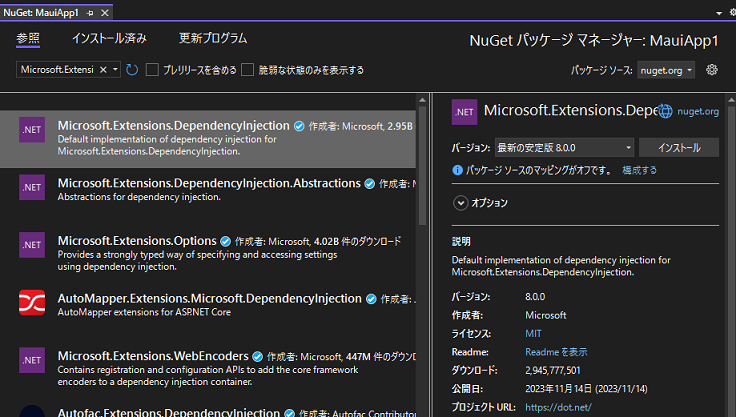Select Microsoft.Extensions.WebEncoders package title

[x=153, y=356]
